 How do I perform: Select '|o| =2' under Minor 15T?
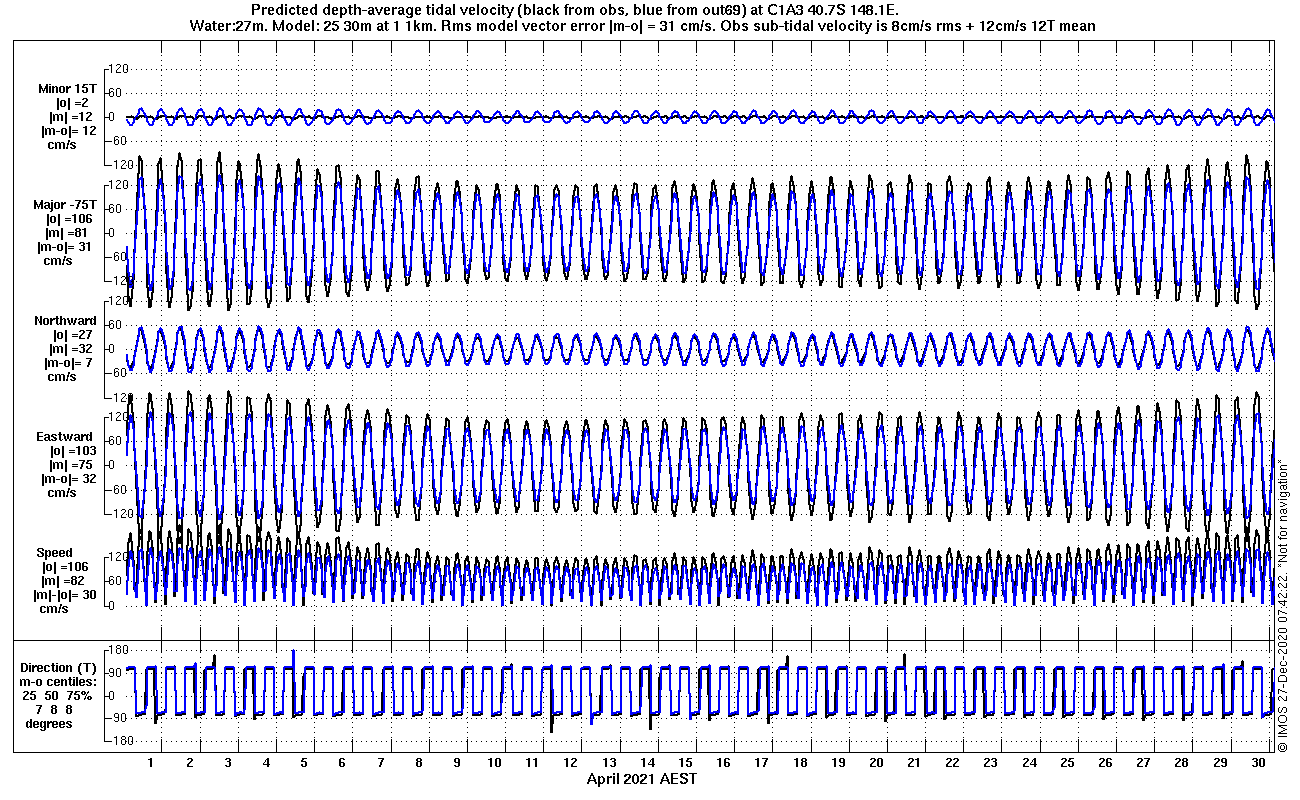72,103
